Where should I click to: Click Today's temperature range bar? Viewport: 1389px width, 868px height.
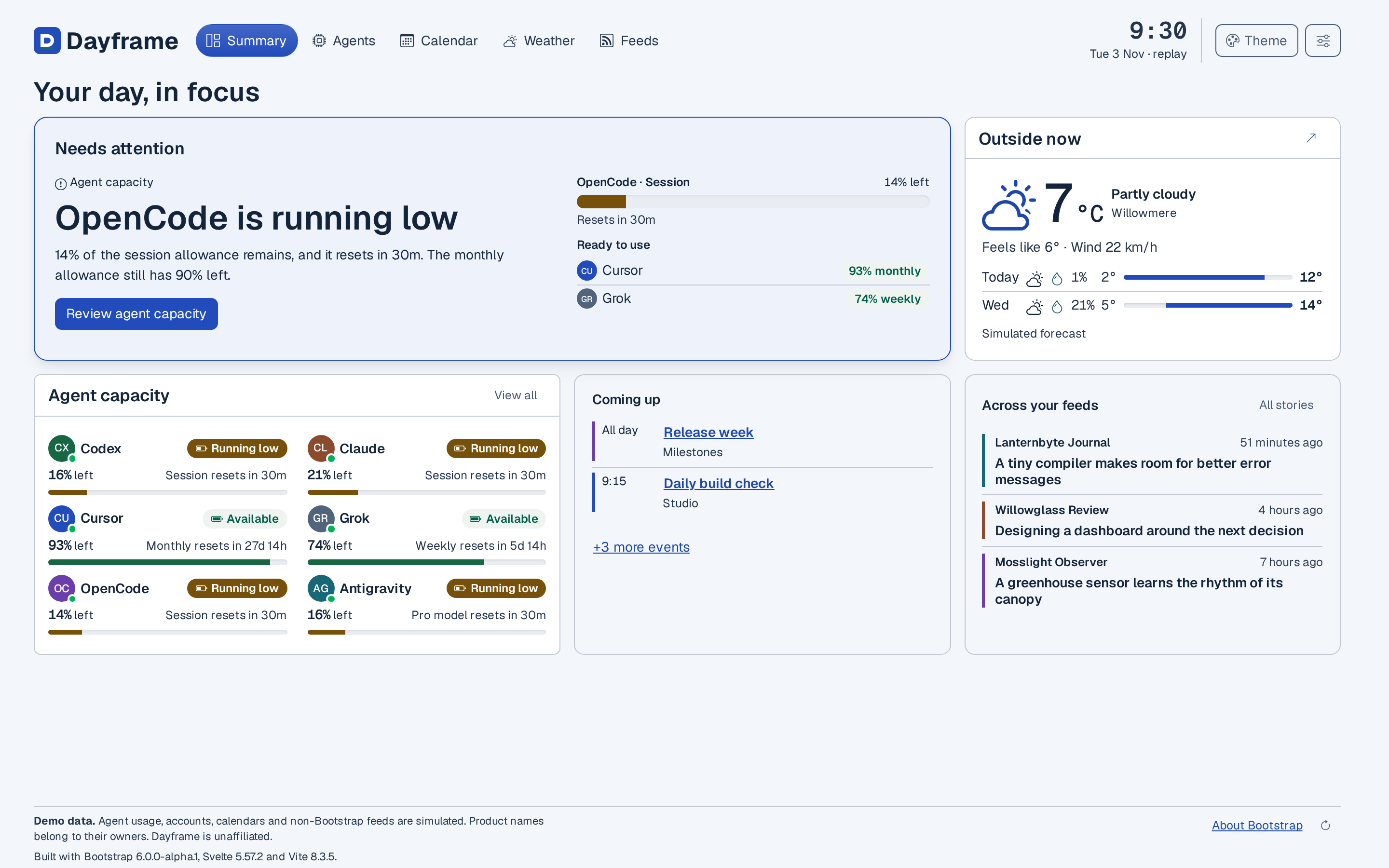point(1208,277)
